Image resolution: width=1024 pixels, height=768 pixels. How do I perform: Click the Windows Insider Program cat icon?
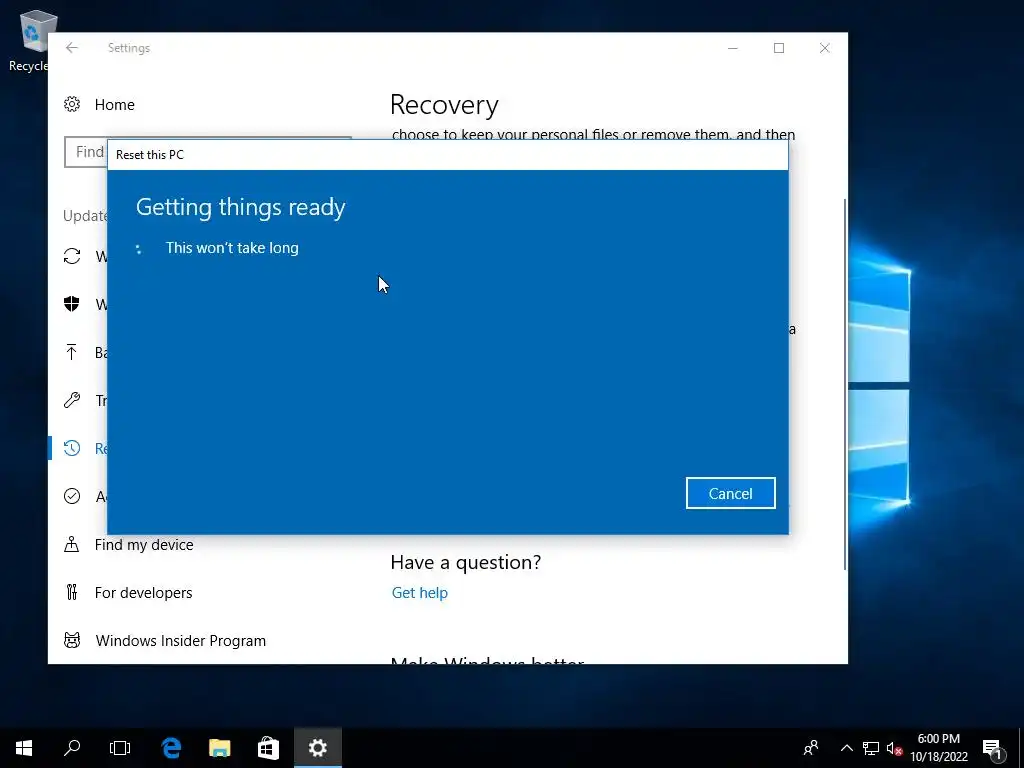[72, 640]
